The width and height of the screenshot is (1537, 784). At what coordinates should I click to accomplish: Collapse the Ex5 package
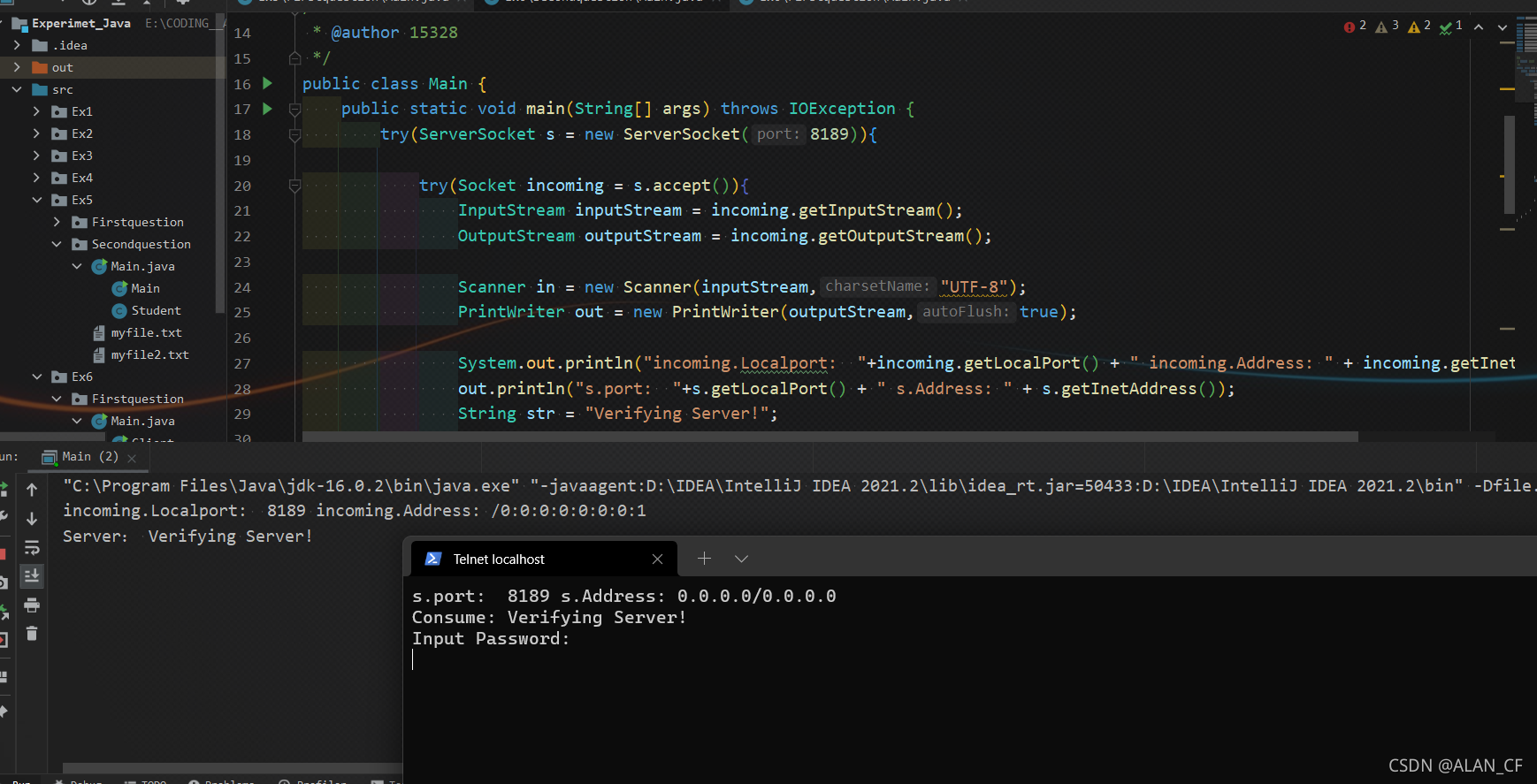pos(36,200)
